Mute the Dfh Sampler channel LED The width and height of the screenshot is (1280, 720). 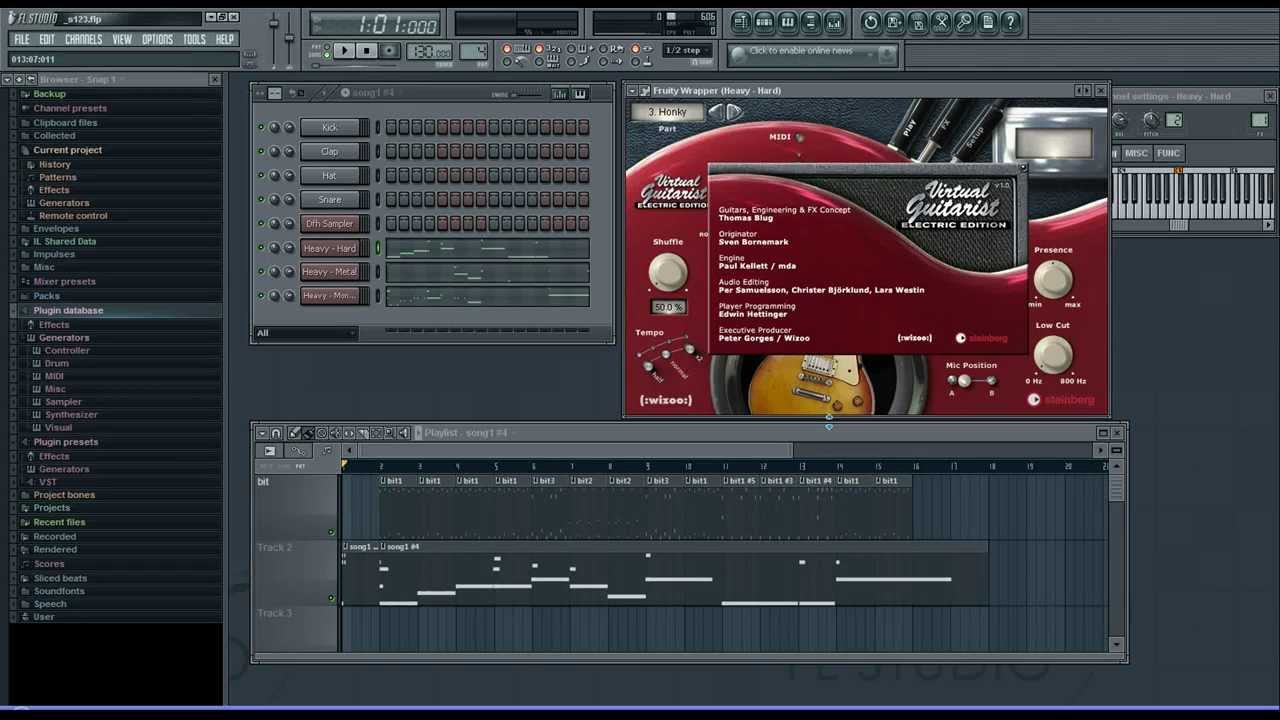point(261,223)
